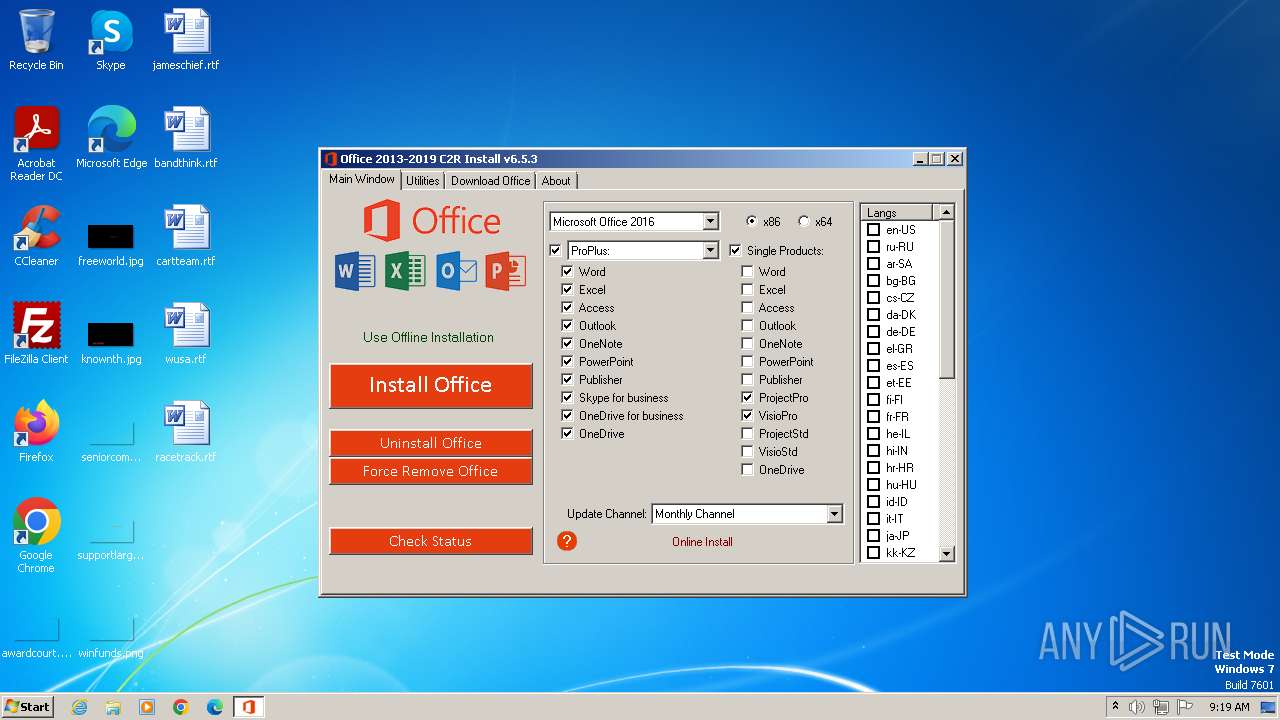Launch Skype from the desktop

[x=110, y=40]
